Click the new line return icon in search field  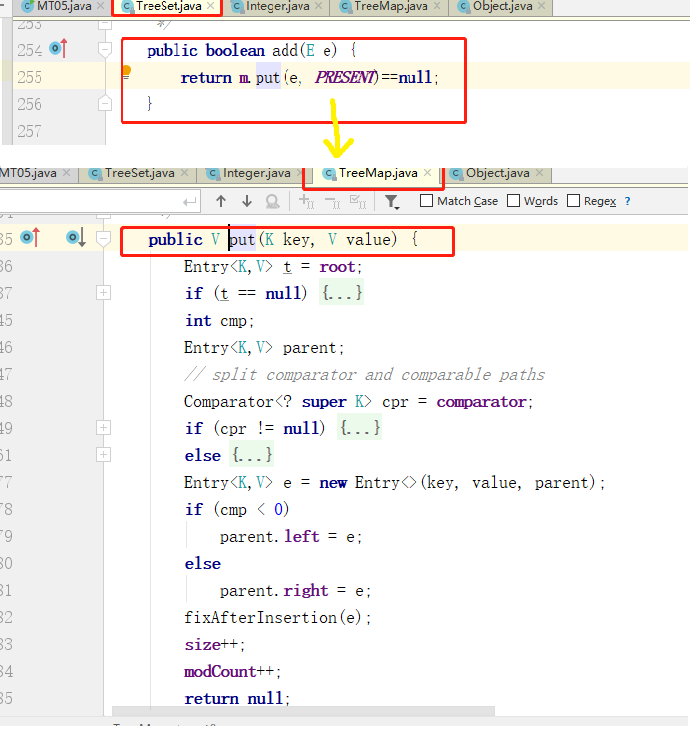coord(190,202)
